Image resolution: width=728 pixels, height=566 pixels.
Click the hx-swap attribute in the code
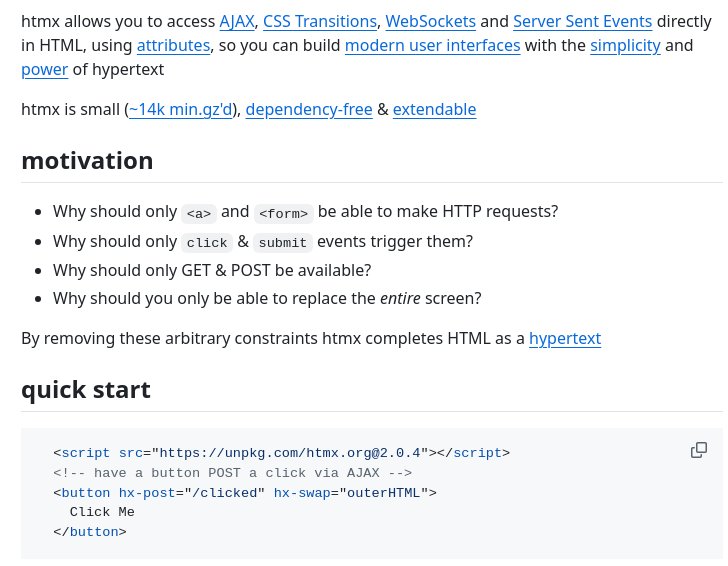(301, 492)
